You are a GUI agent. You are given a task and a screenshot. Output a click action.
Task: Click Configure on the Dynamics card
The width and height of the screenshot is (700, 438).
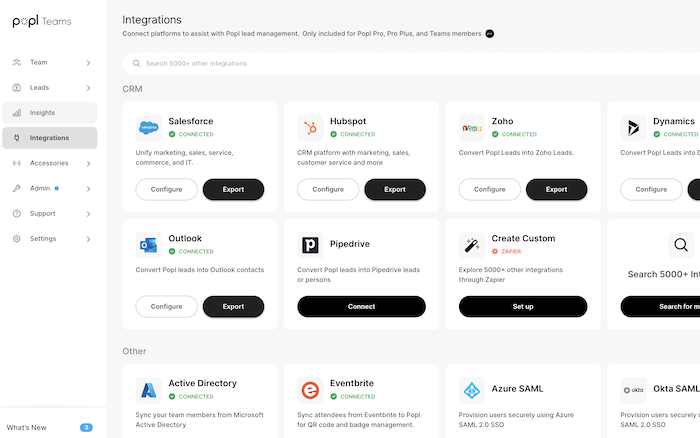click(651, 189)
